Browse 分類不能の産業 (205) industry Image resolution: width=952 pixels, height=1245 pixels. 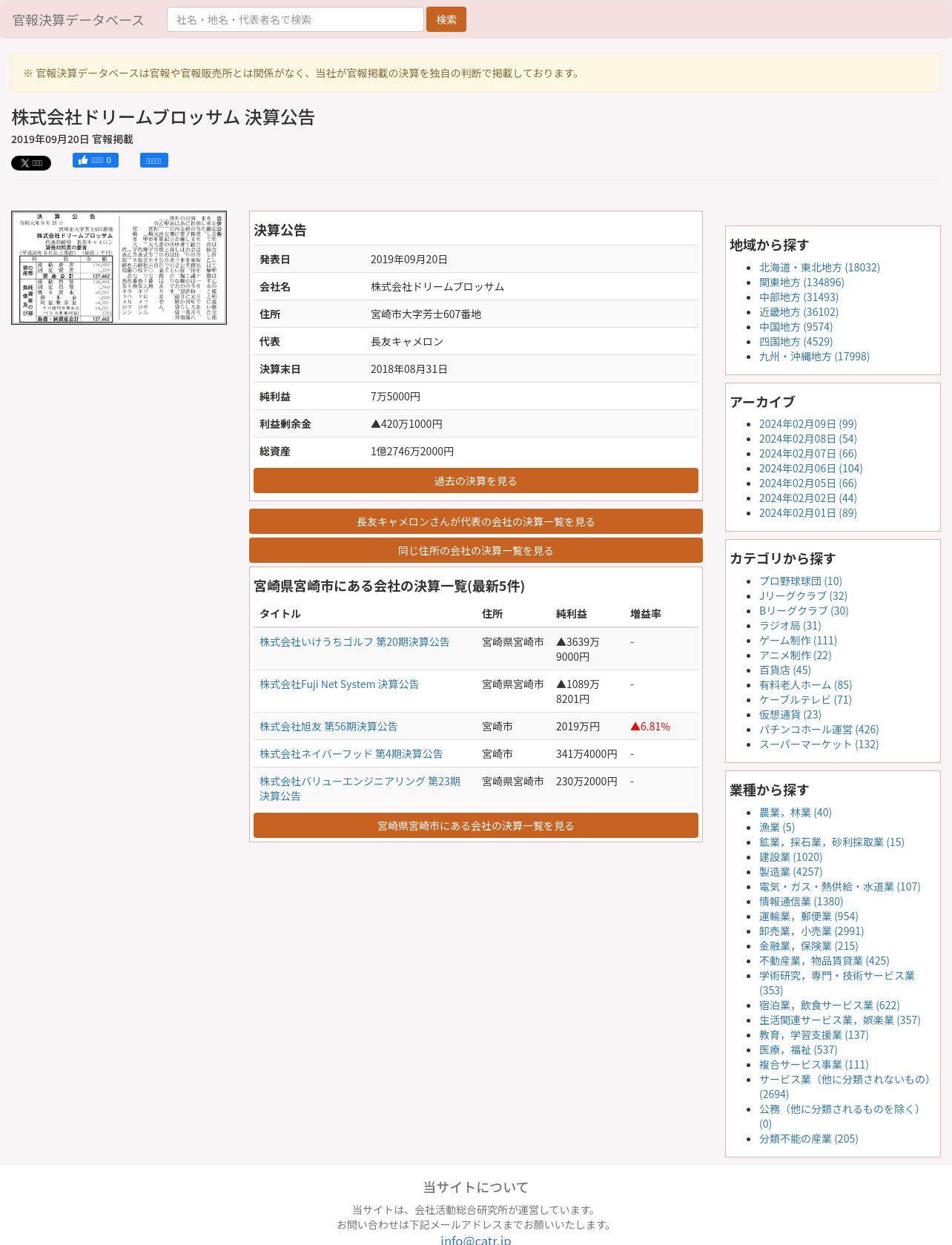point(809,1139)
